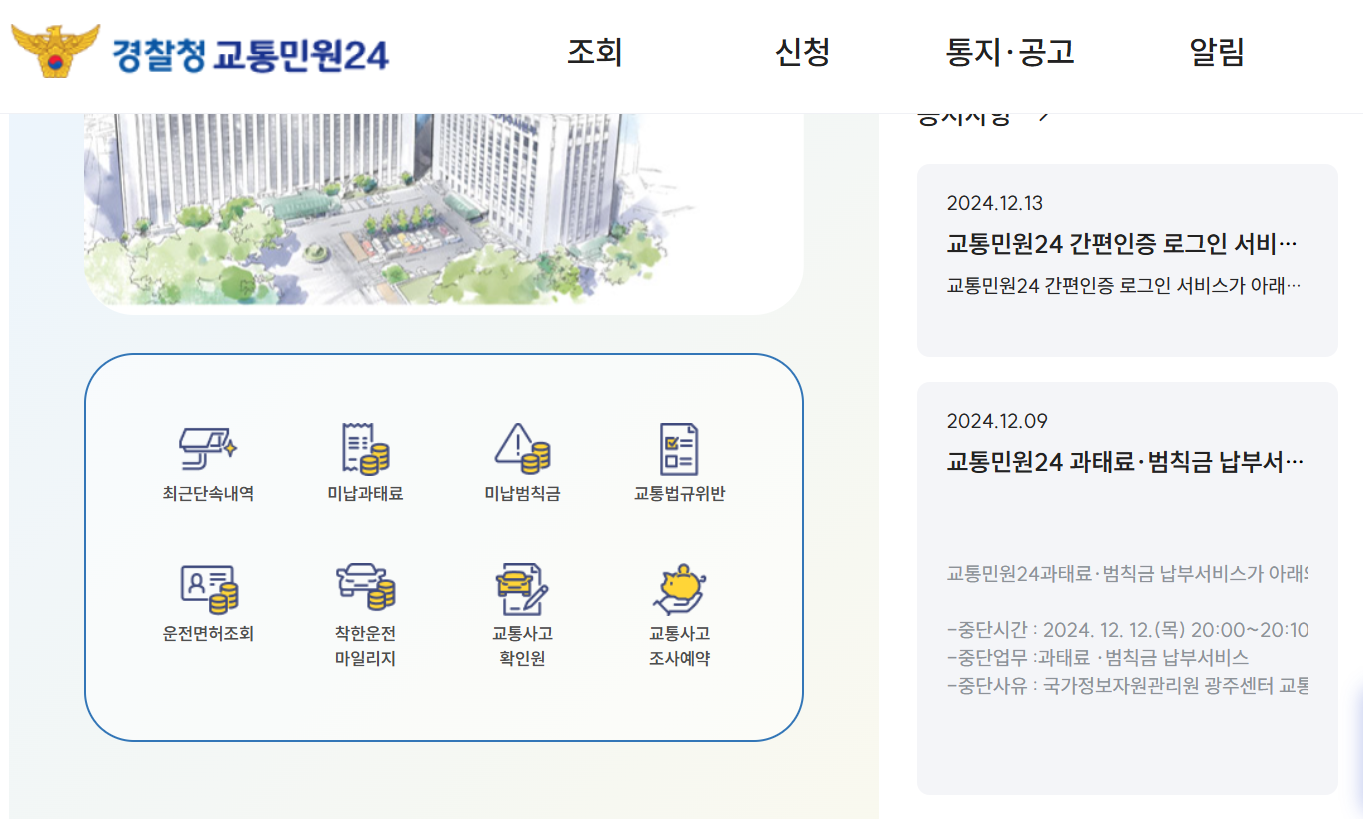
Task: Click the 최근단속내역 label
Action: point(208,494)
